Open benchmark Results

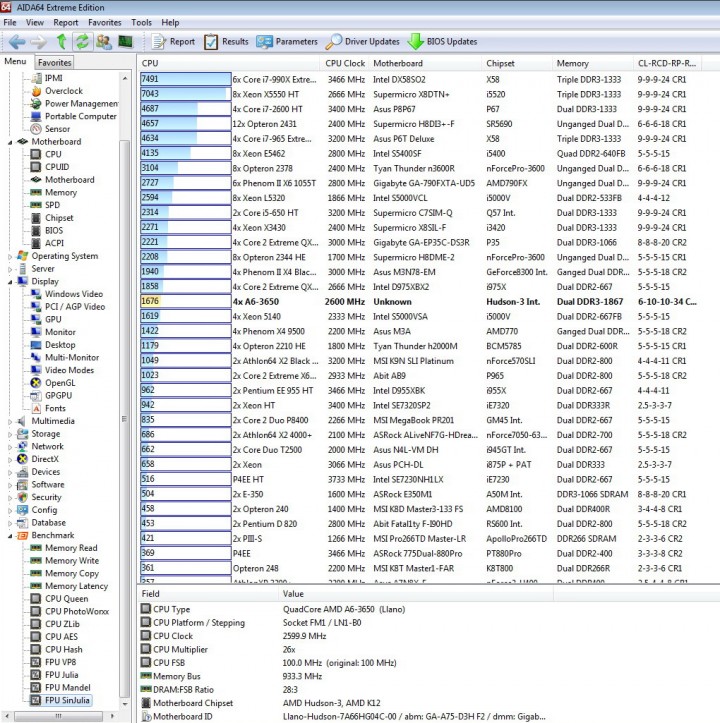pyautogui.click(x=226, y=42)
